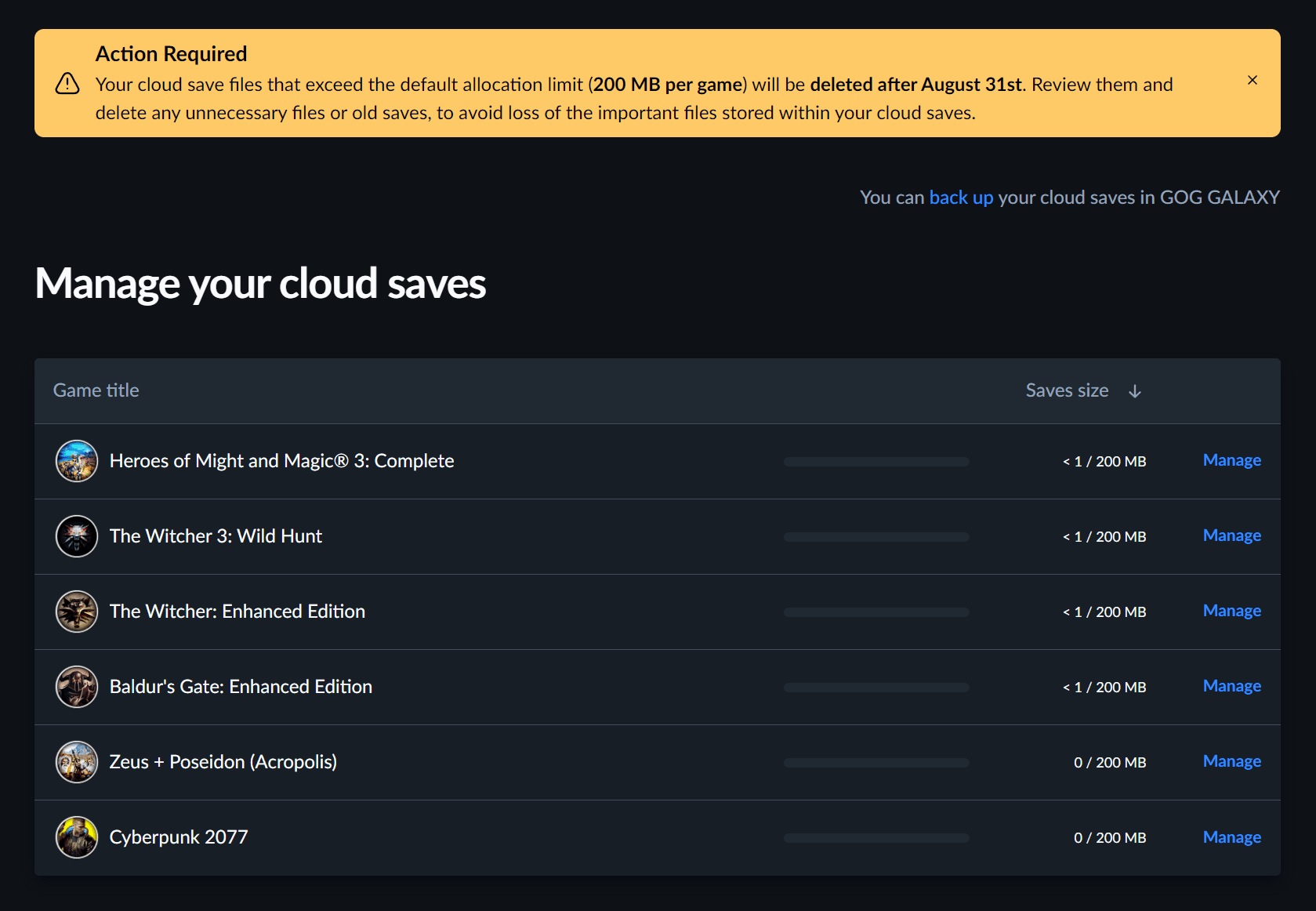
Task: Click the warning triangle icon in the banner
Action: pyautogui.click(x=67, y=84)
